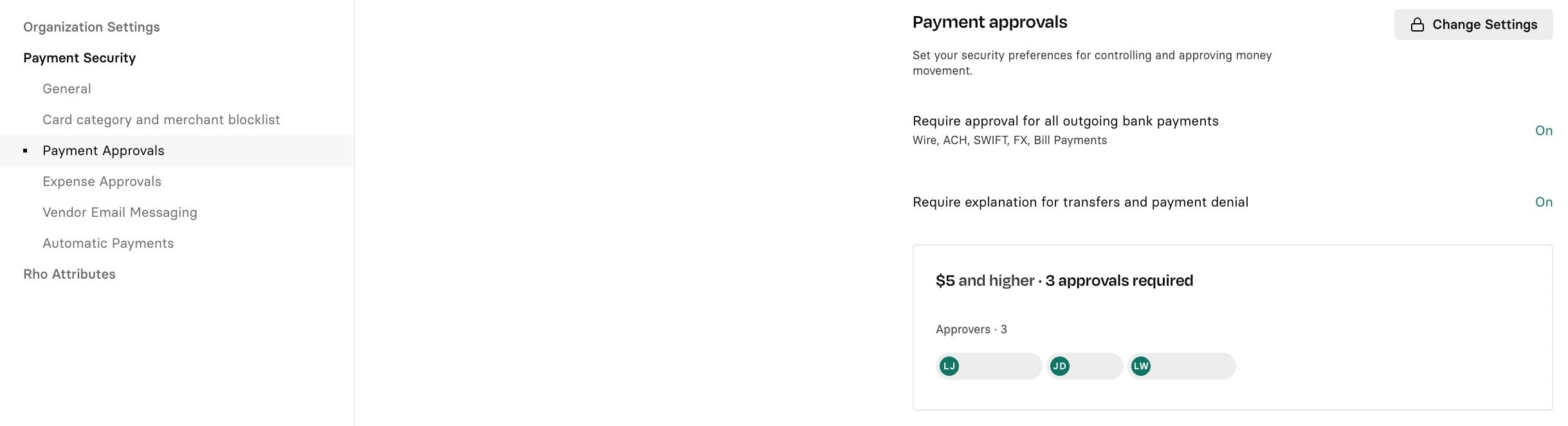Viewport: 1568px width, 426px height.
Task: Click the bullet marker beside Payment Approvals
Action: click(25, 151)
